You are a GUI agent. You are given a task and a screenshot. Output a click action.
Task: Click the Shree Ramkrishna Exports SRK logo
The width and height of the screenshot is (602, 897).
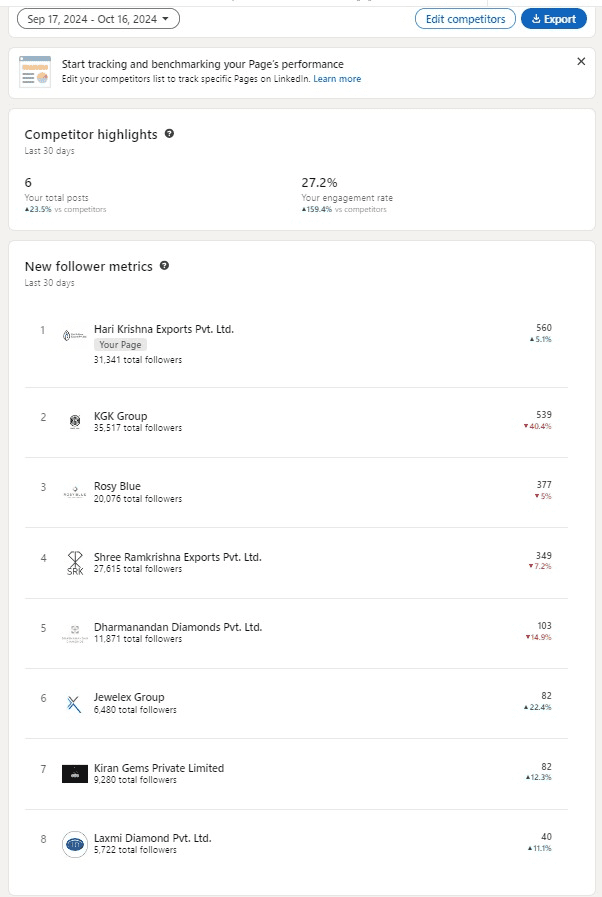coord(75,562)
